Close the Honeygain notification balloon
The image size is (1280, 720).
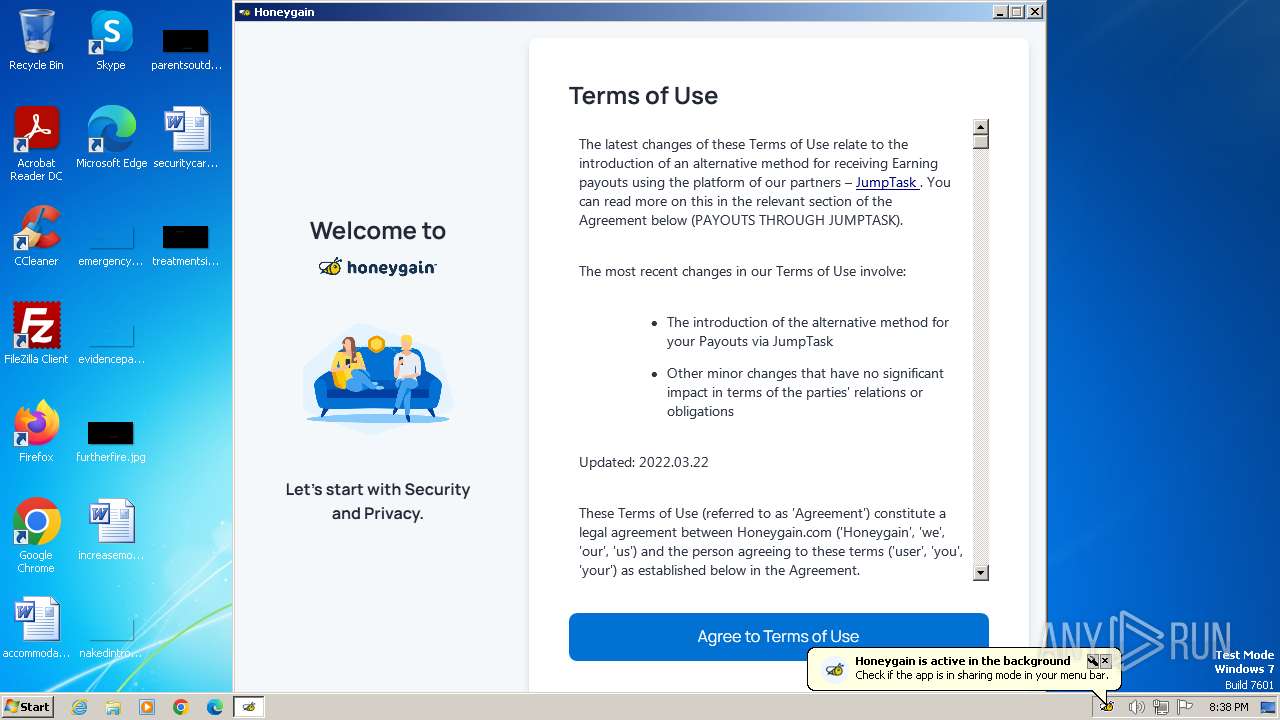point(1105,661)
